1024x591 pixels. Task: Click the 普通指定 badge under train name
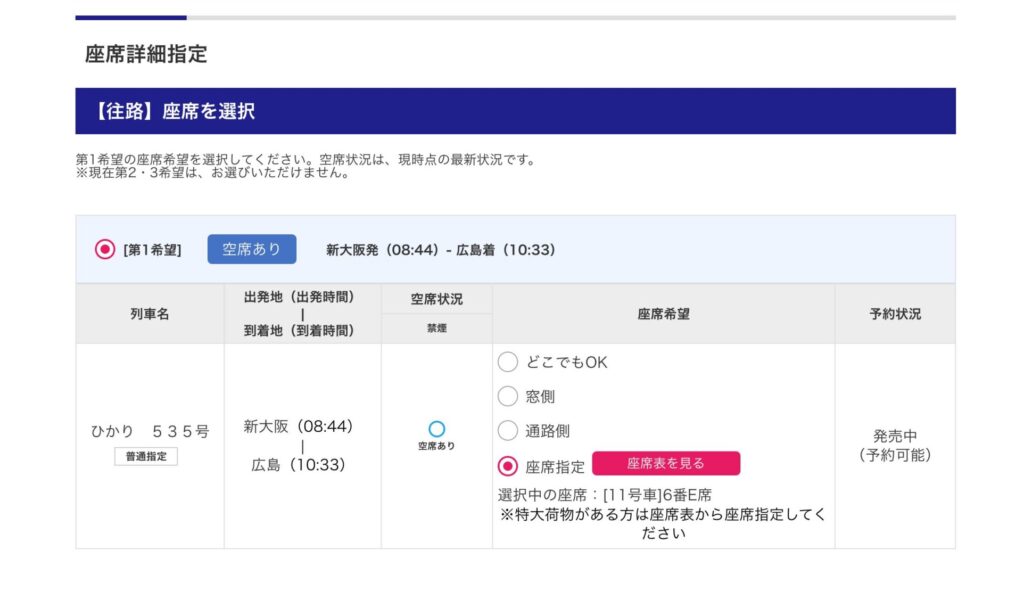click(x=146, y=457)
